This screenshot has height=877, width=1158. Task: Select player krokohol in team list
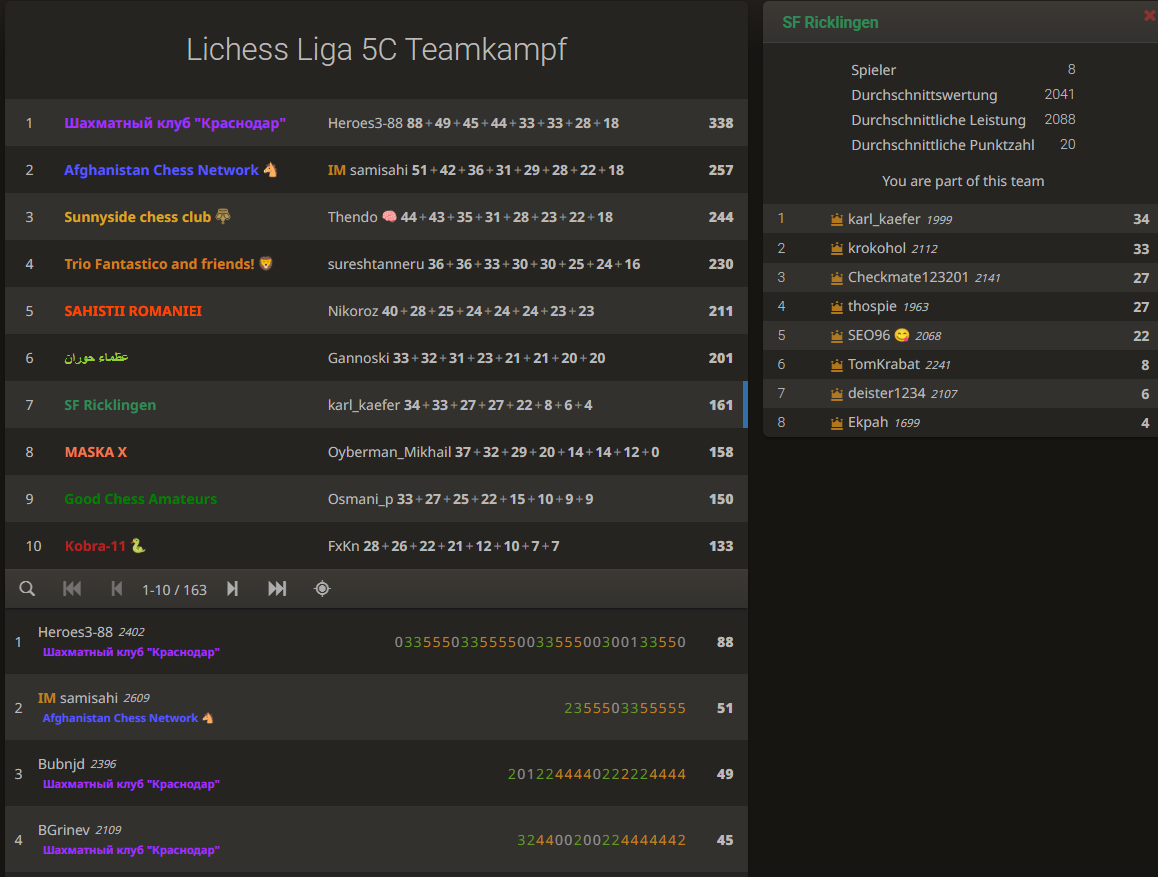(876, 248)
